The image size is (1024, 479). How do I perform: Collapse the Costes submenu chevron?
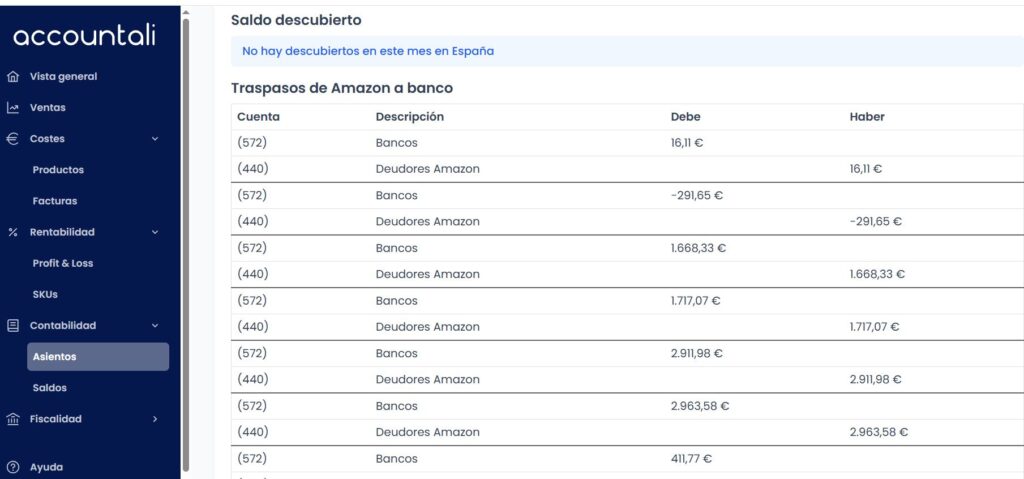(155, 139)
